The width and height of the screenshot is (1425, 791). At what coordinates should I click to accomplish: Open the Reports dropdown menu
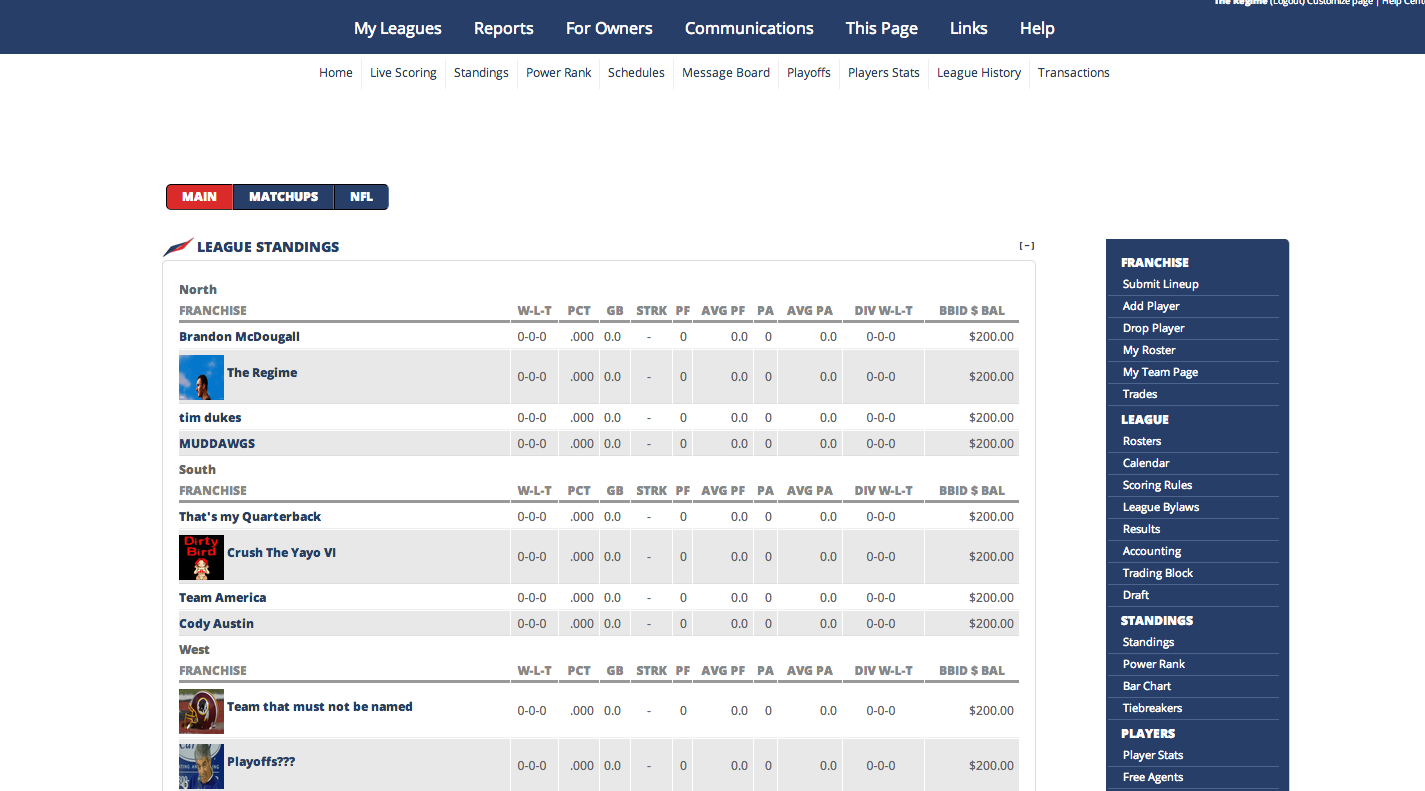pos(504,28)
